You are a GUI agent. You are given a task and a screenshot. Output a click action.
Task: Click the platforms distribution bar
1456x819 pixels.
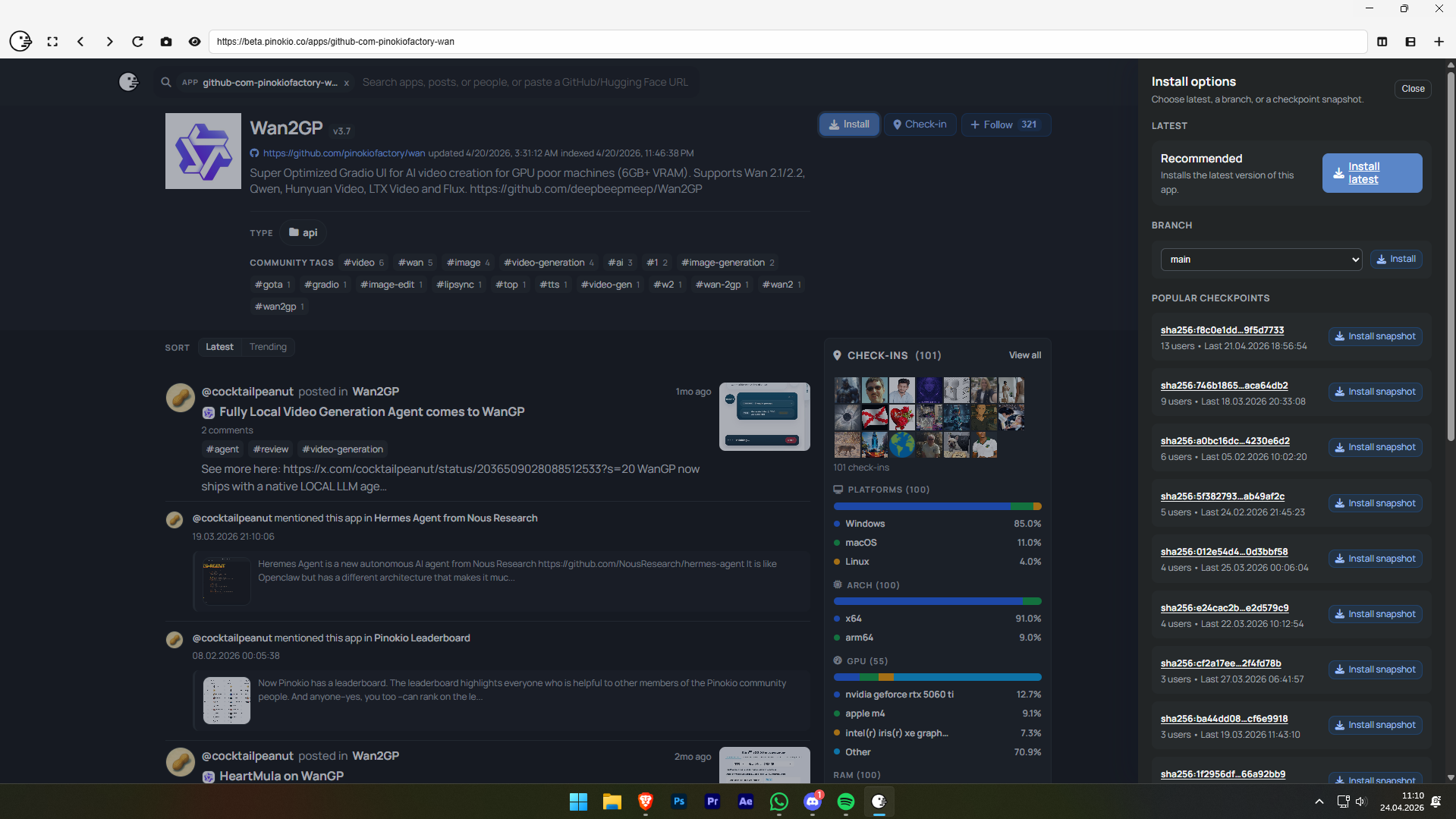[937, 506]
